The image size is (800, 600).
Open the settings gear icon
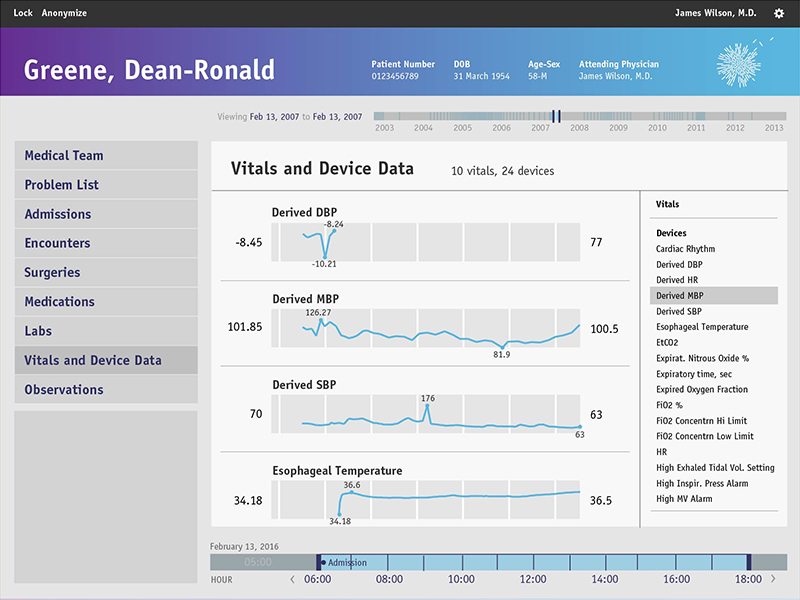(779, 13)
